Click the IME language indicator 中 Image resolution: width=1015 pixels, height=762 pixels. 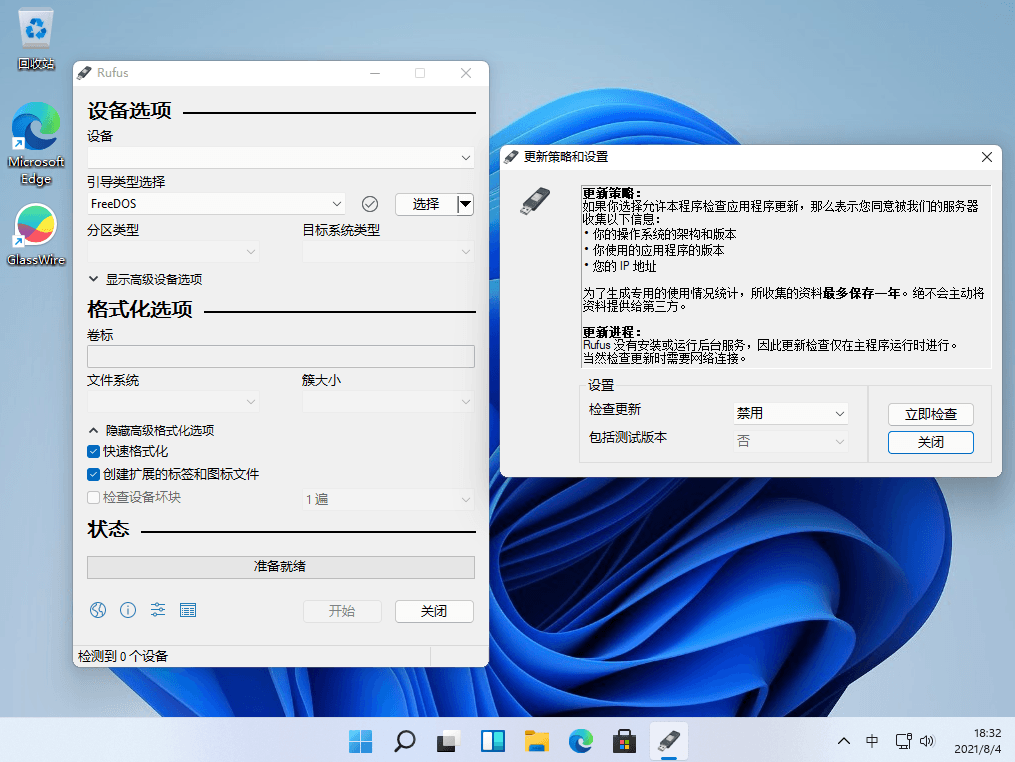click(x=872, y=741)
